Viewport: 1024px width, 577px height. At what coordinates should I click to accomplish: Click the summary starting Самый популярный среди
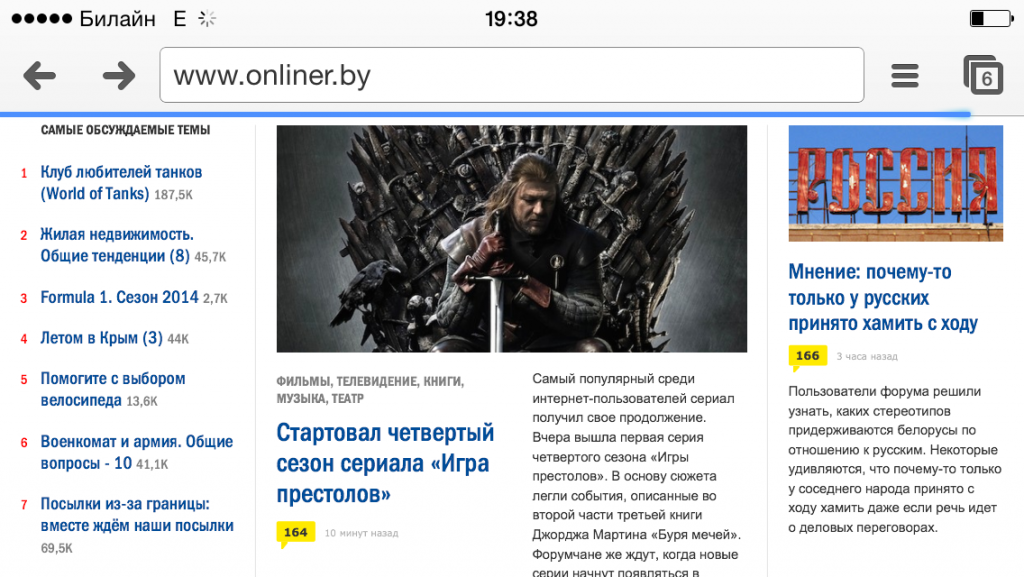[637, 473]
